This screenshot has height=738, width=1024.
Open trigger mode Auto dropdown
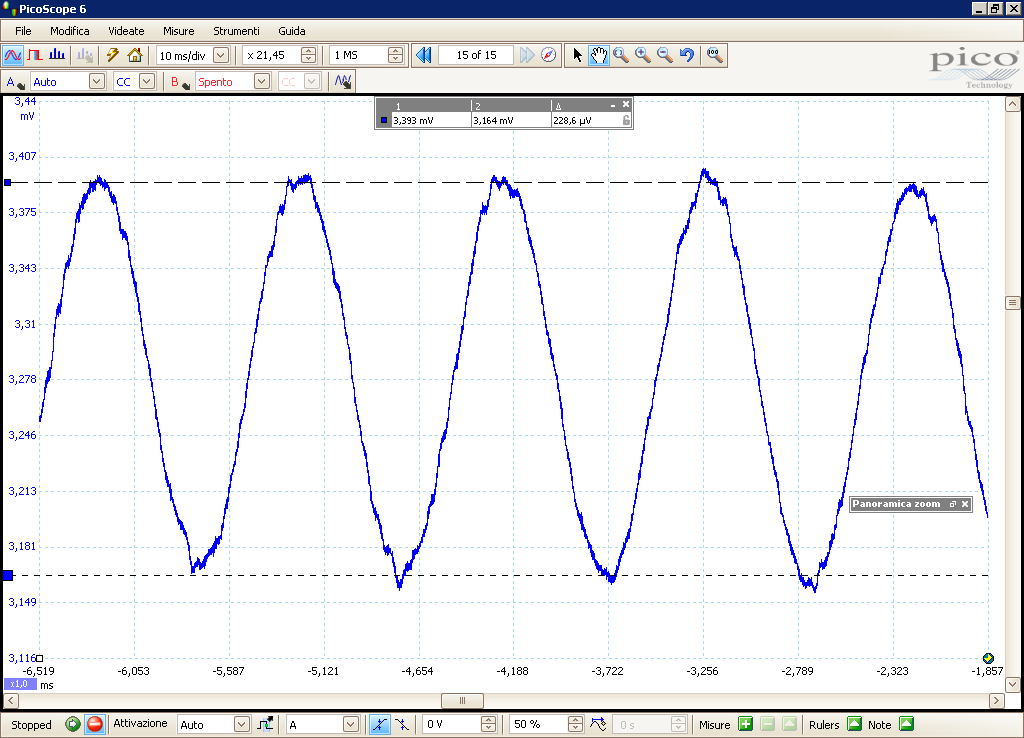tap(242, 724)
